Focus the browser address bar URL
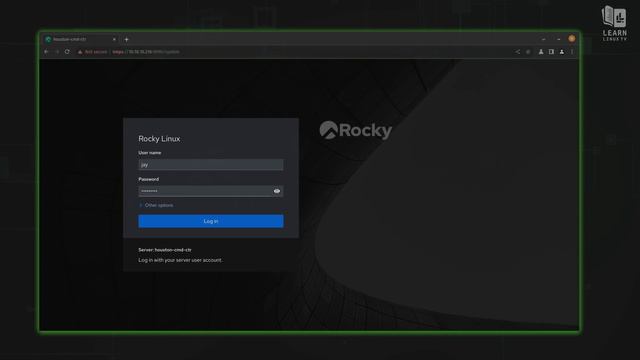The image size is (640, 360). pos(146,52)
